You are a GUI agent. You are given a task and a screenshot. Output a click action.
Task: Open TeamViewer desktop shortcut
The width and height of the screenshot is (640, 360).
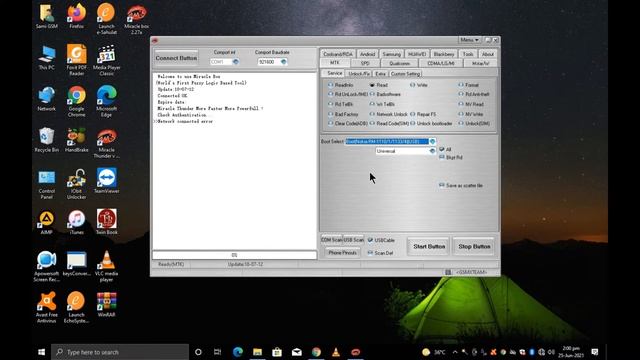tap(107, 181)
